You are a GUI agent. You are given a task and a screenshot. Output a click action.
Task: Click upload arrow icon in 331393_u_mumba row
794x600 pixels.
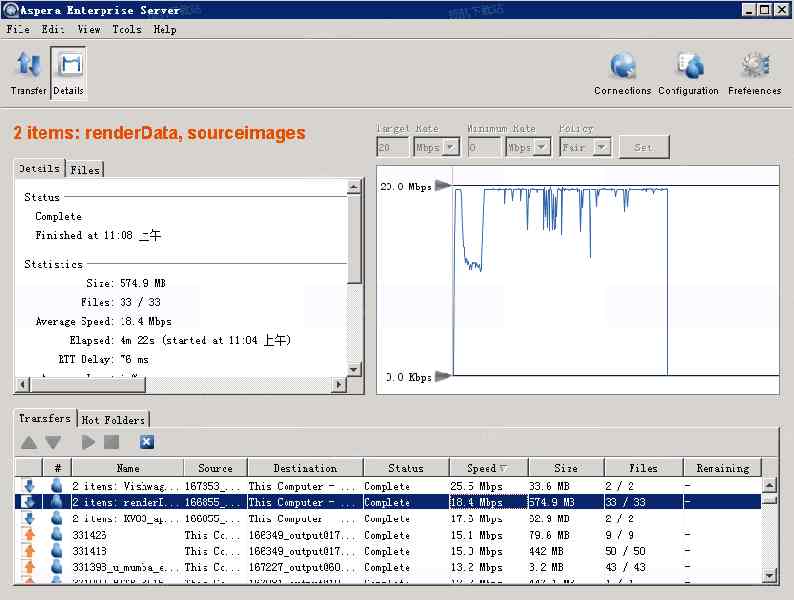[x=29, y=567]
